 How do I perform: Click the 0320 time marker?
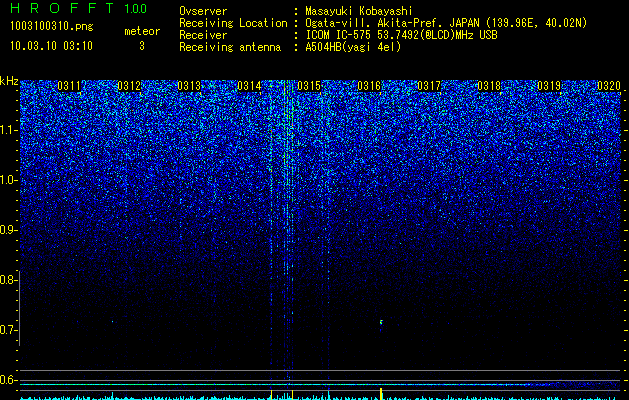609,86
